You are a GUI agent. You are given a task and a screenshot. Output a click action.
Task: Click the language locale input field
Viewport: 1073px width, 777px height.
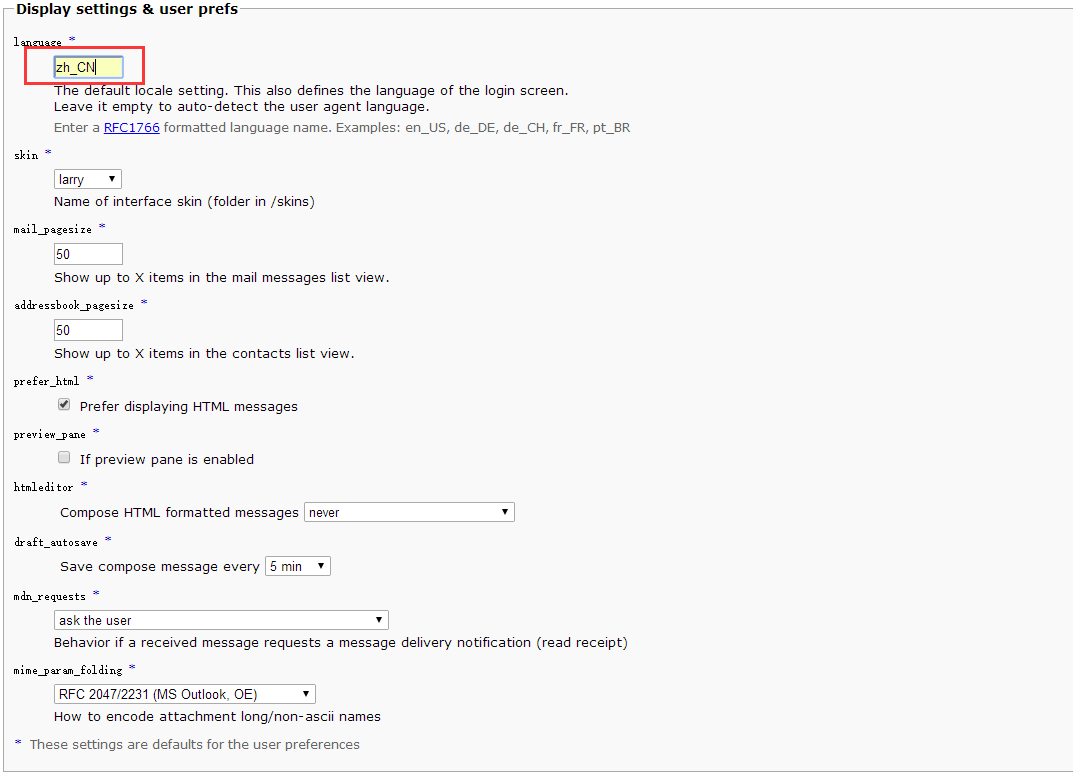click(88, 67)
